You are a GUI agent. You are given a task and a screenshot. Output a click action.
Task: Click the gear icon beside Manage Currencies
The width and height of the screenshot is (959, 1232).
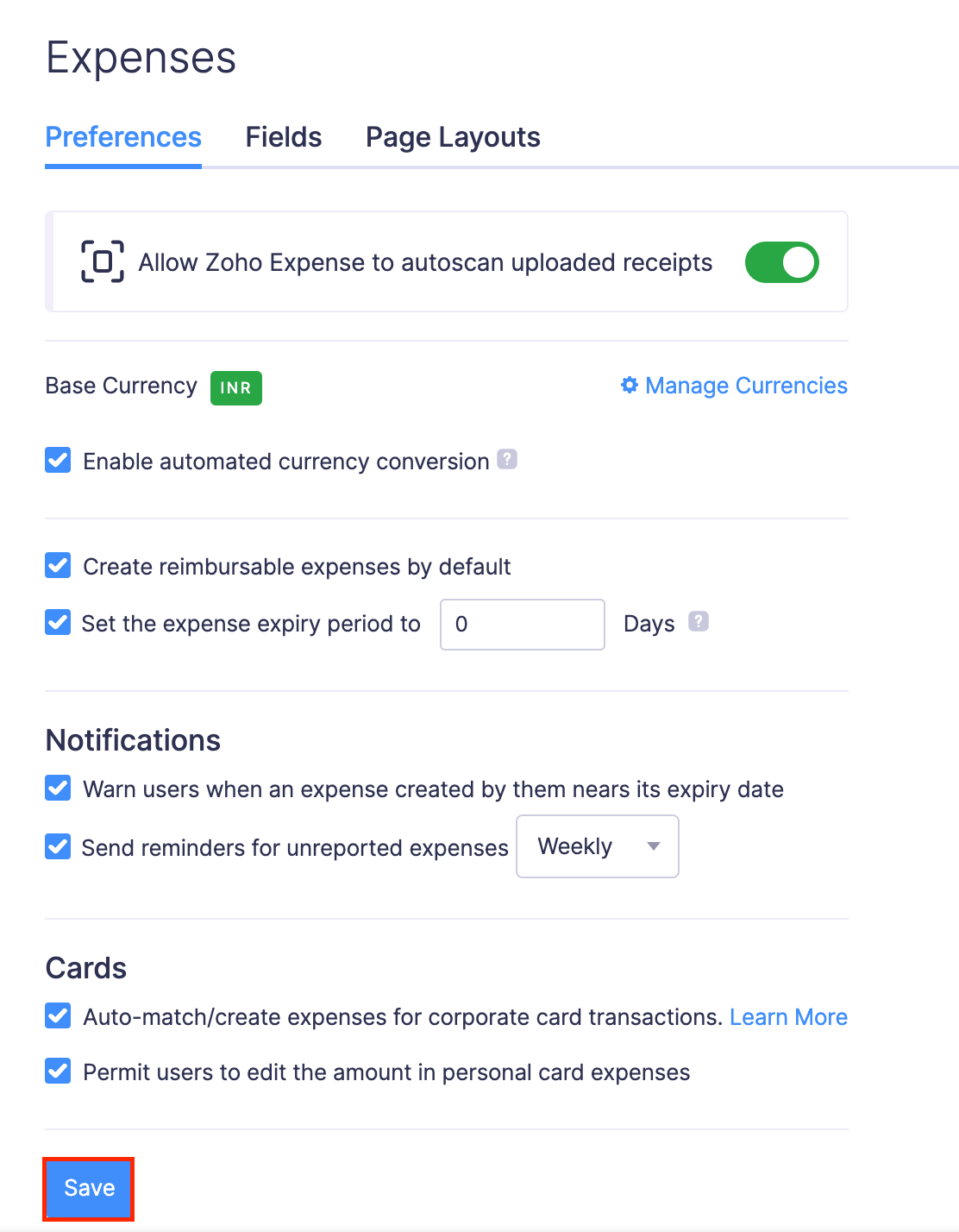(x=630, y=386)
